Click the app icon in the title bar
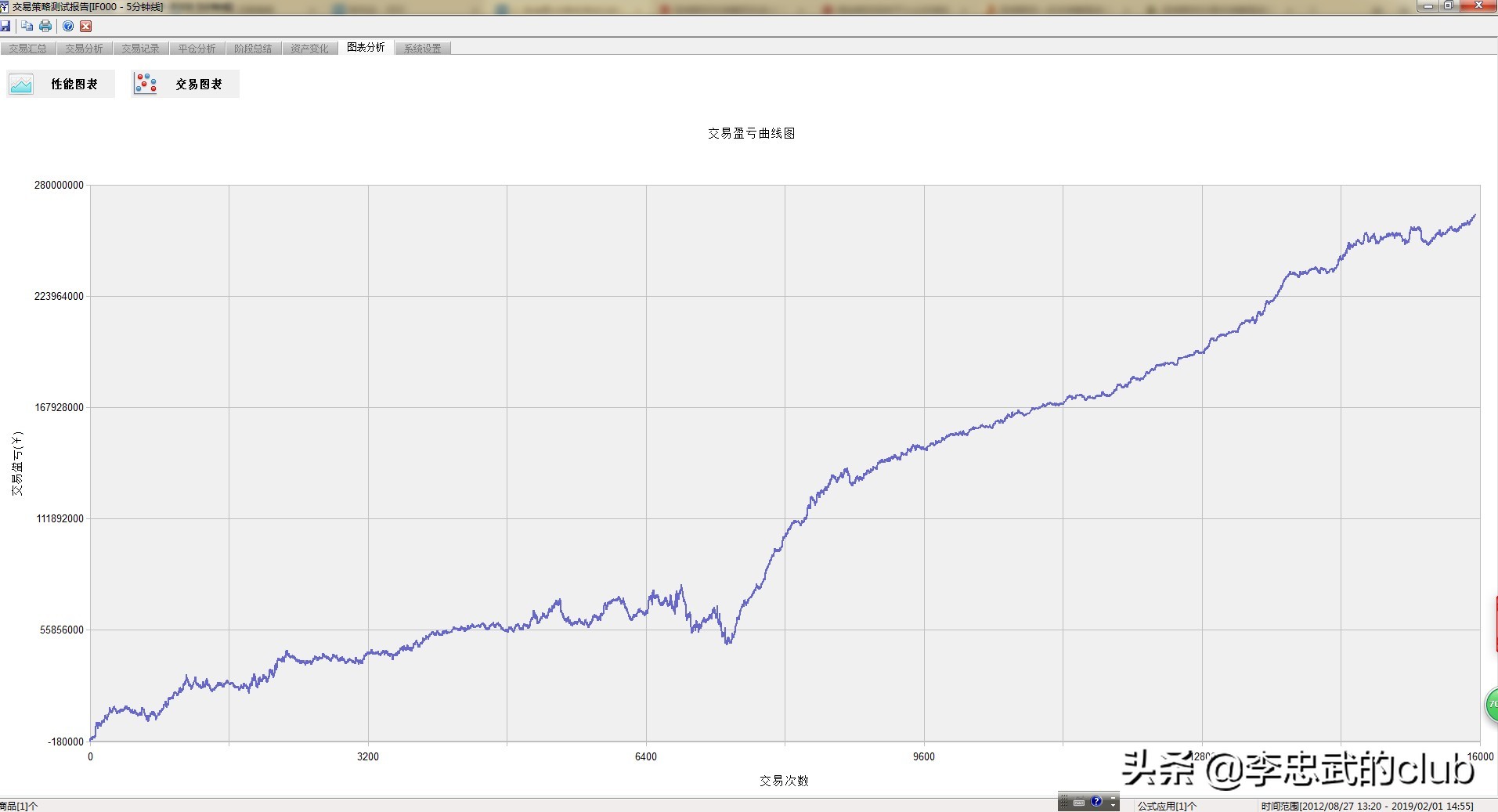 click(5, 7)
